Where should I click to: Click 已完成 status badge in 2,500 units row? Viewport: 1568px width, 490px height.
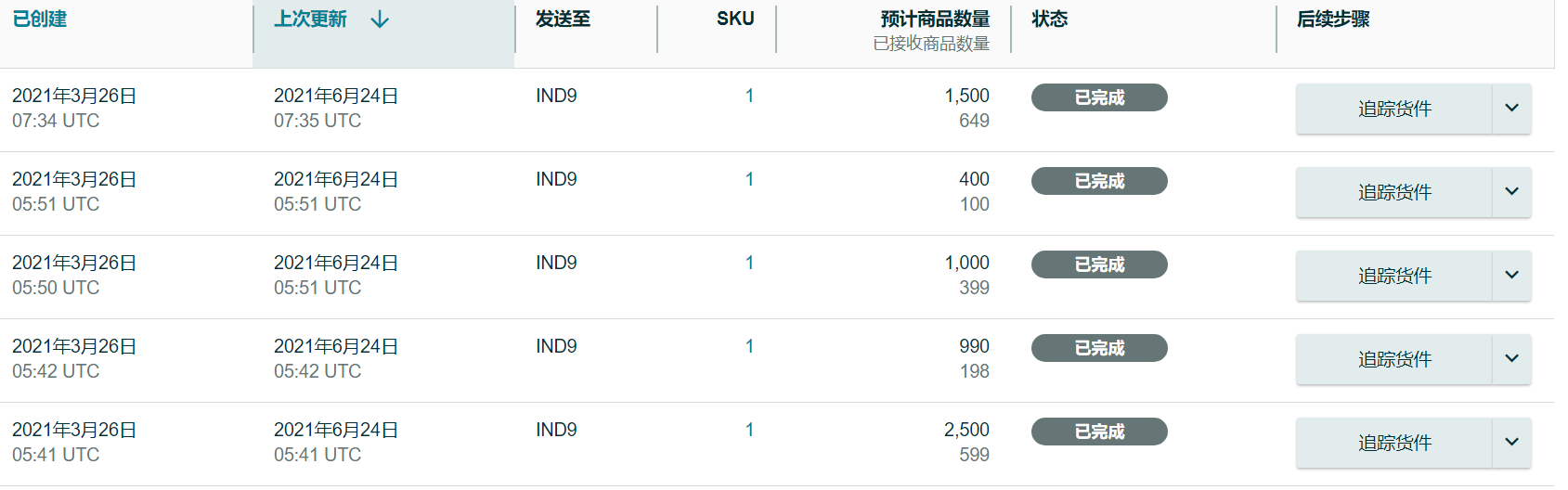coord(1099,432)
